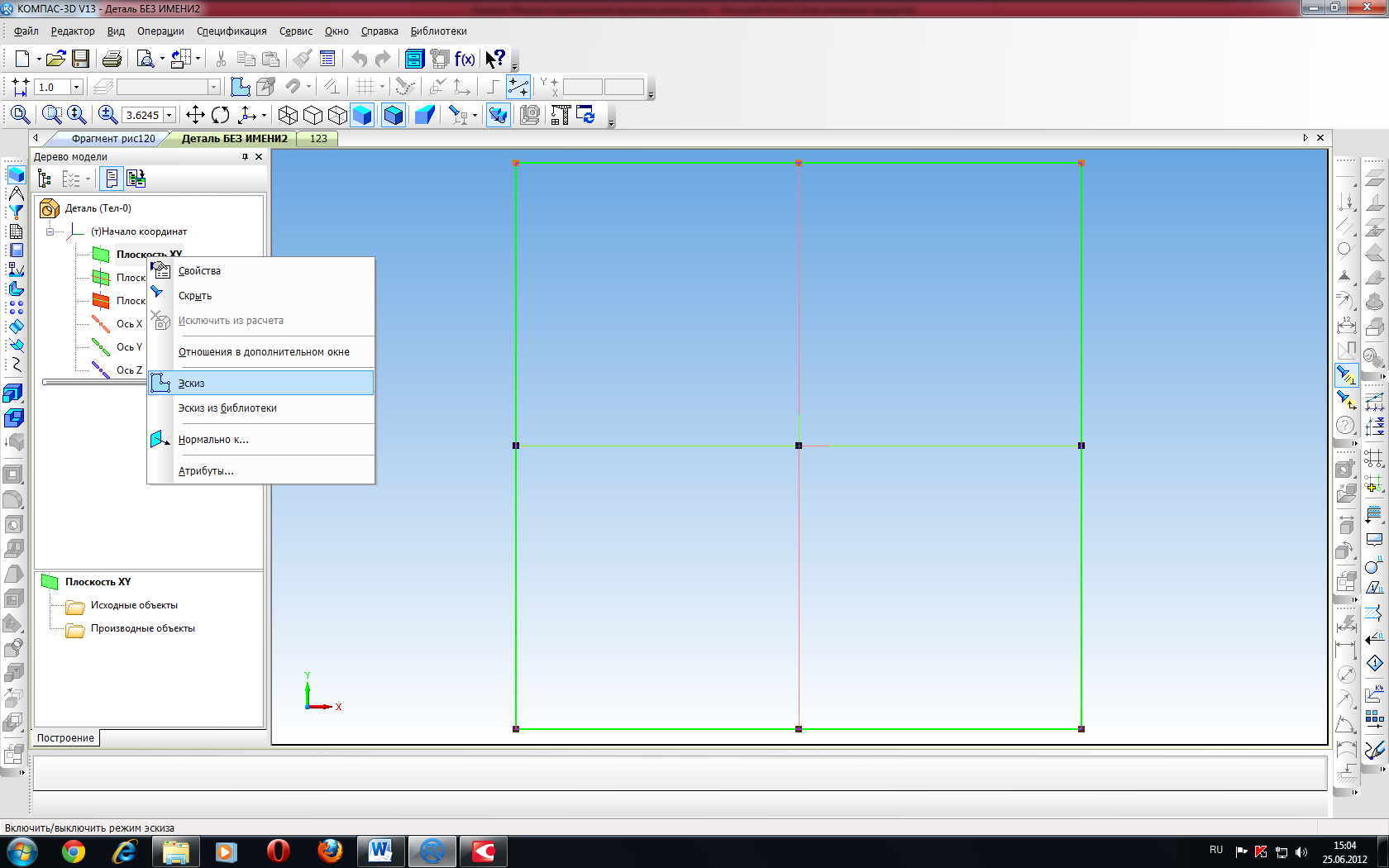
Task: Save document with floppy disk icon
Action: (80, 59)
